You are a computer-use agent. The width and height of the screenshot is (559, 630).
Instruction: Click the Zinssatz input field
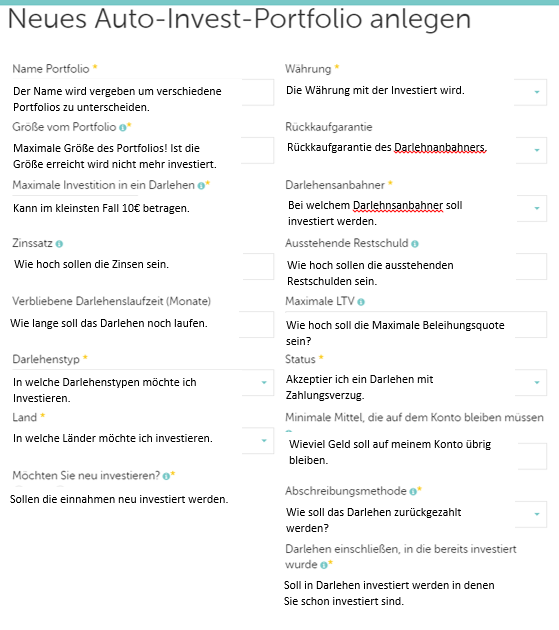[143, 266]
